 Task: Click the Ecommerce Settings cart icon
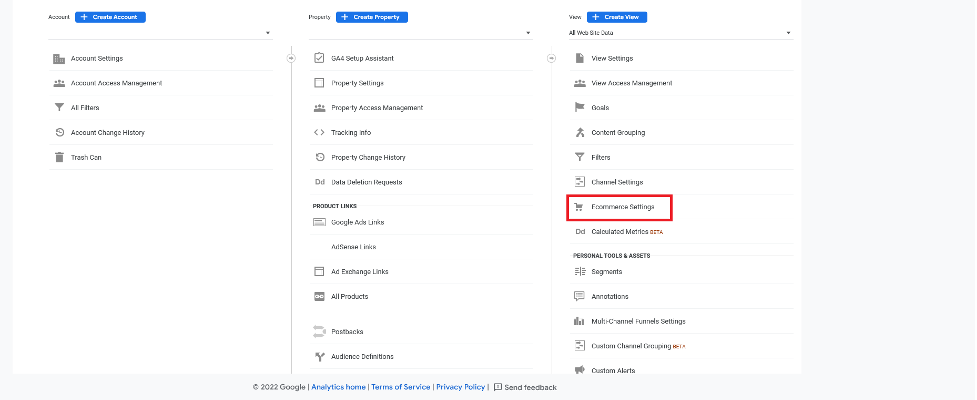[x=579, y=207]
